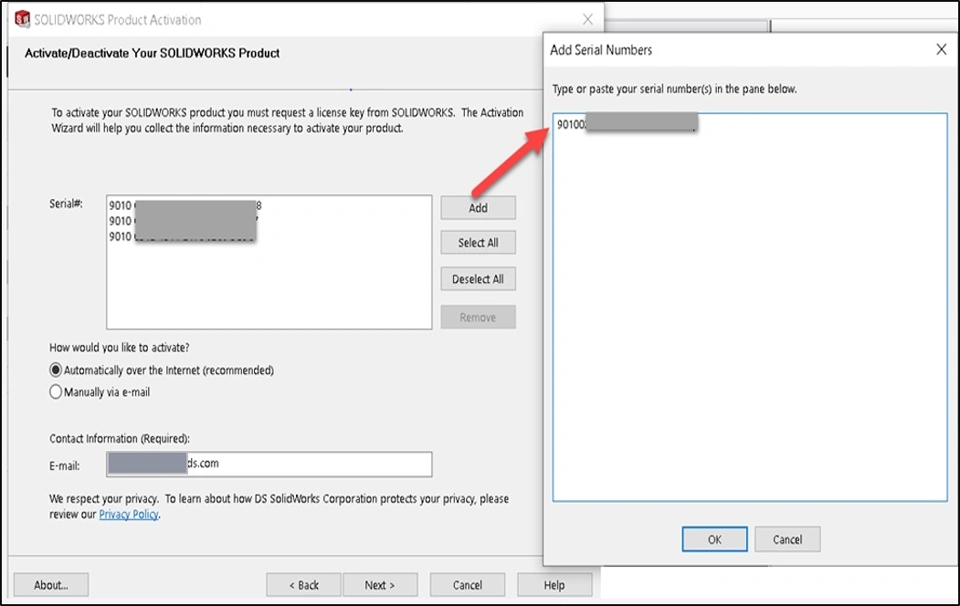Click the E-mail contact input field
Image resolution: width=960 pixels, height=606 pixels.
(269, 464)
